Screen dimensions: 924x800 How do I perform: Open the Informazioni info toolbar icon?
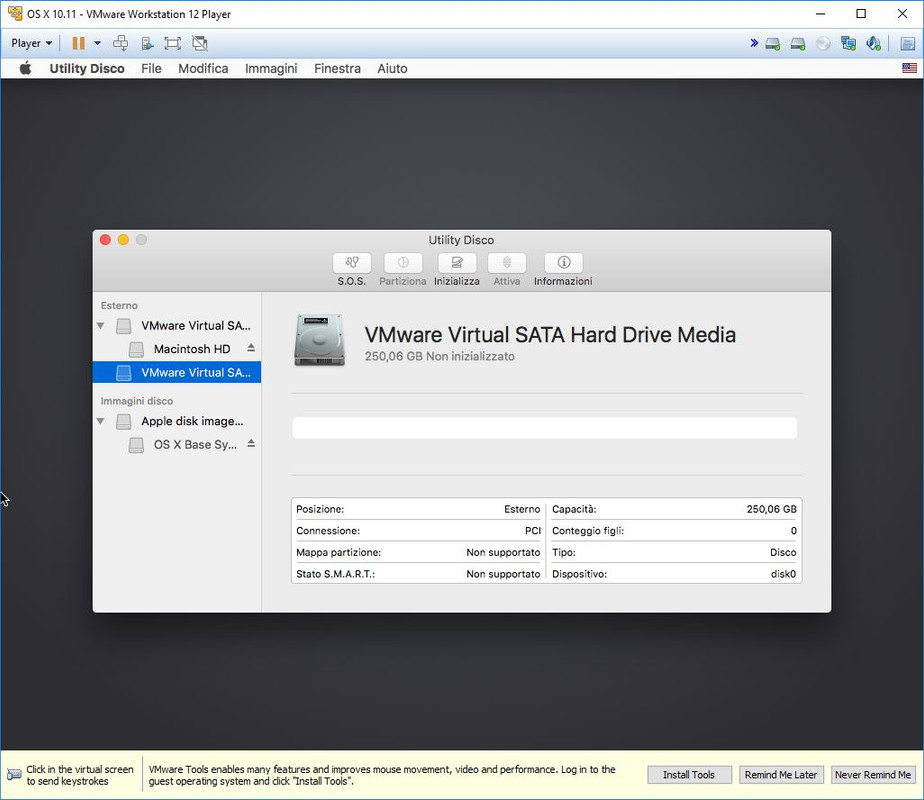pyautogui.click(x=563, y=263)
